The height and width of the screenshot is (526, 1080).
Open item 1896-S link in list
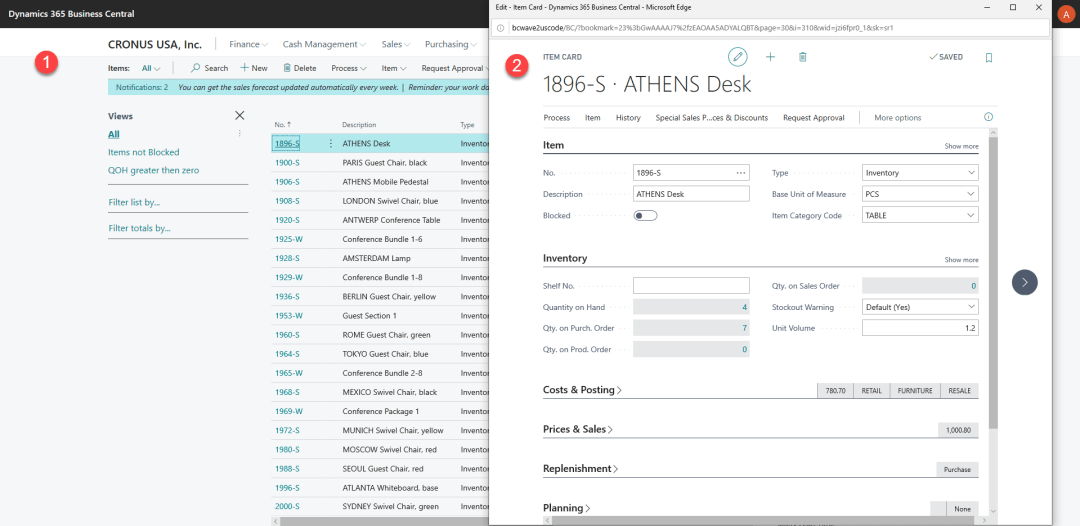(x=287, y=144)
